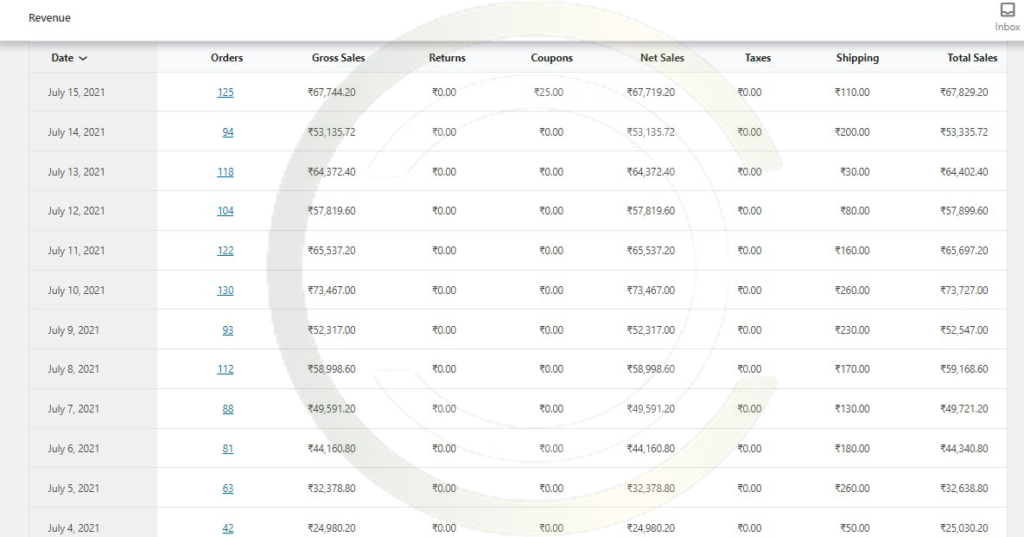Sort table by Coupons header
The width and height of the screenshot is (1024, 537).
(x=552, y=57)
